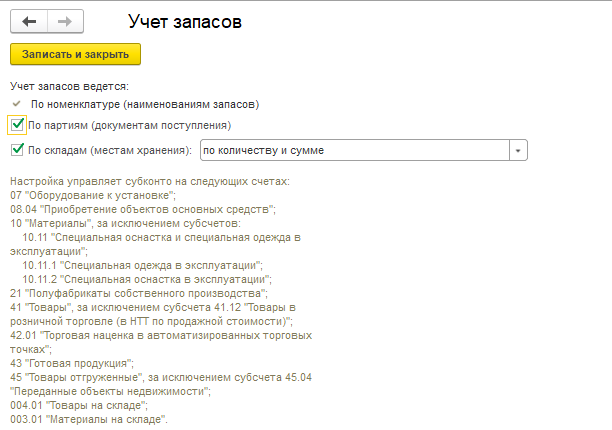The height and width of the screenshot is (430, 612).
Task: Click line 41 "Товары", за исключением субсчета 41.12
Action: pos(153,307)
